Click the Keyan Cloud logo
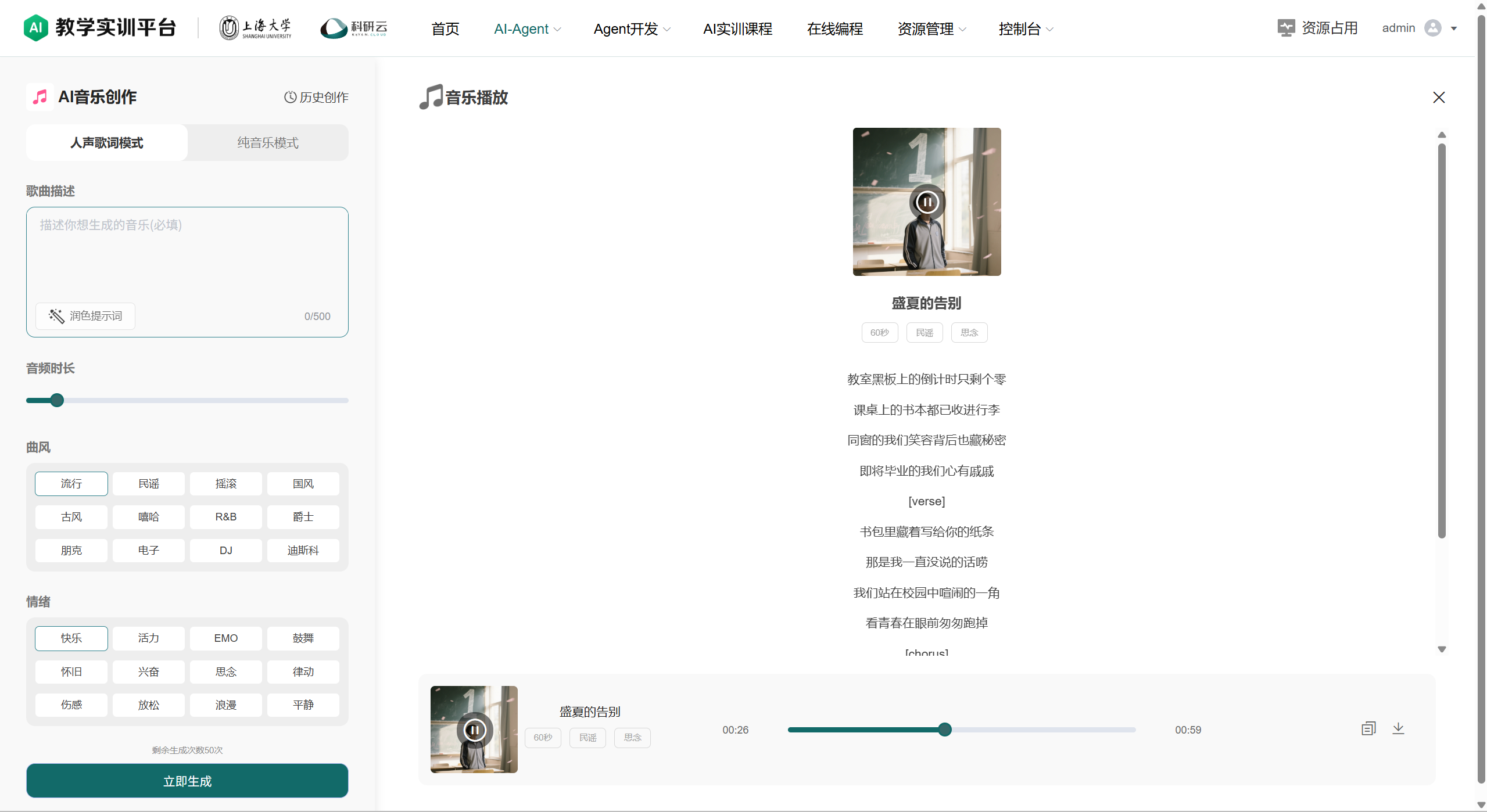The width and height of the screenshot is (1487, 812). (354, 28)
